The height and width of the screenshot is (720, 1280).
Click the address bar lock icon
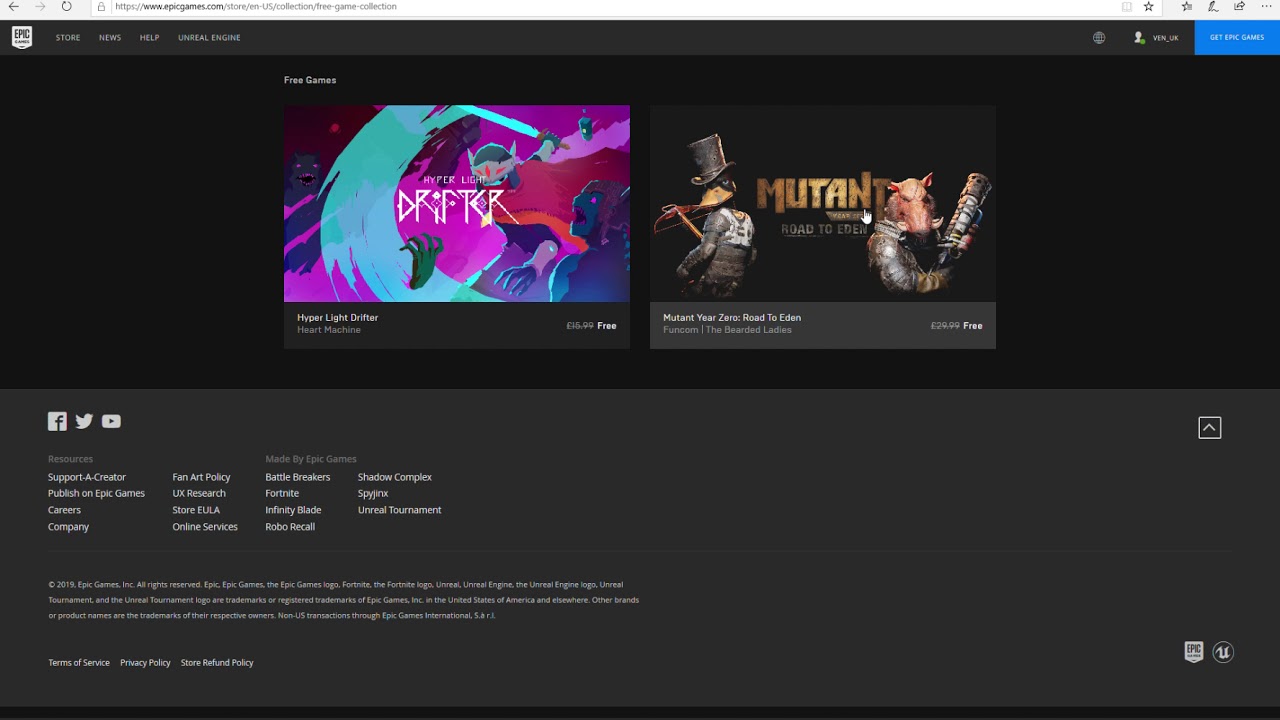click(101, 6)
